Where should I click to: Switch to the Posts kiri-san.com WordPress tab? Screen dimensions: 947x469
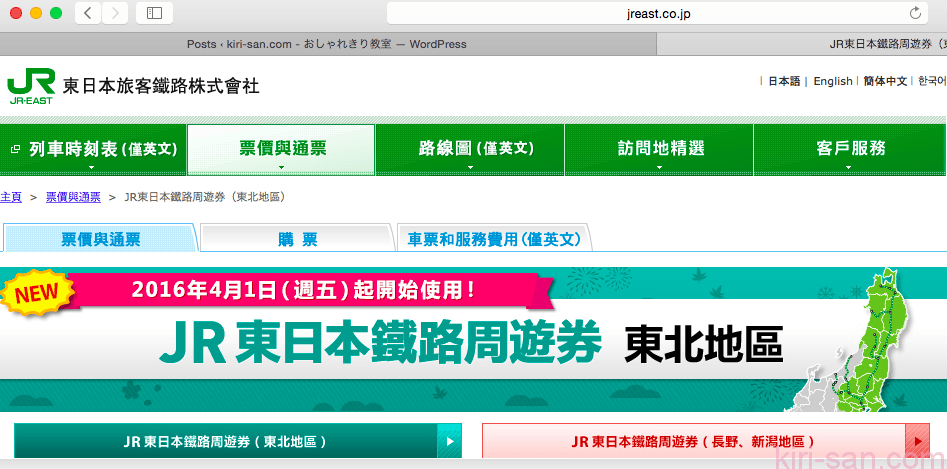327,44
